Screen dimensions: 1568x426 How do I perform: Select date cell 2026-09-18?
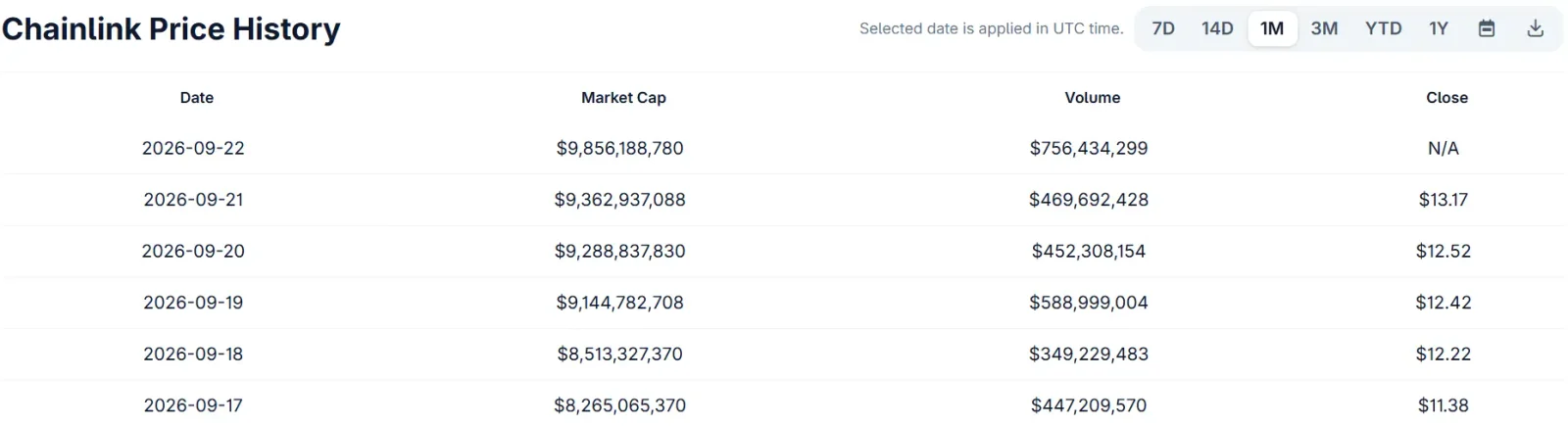[x=193, y=354]
